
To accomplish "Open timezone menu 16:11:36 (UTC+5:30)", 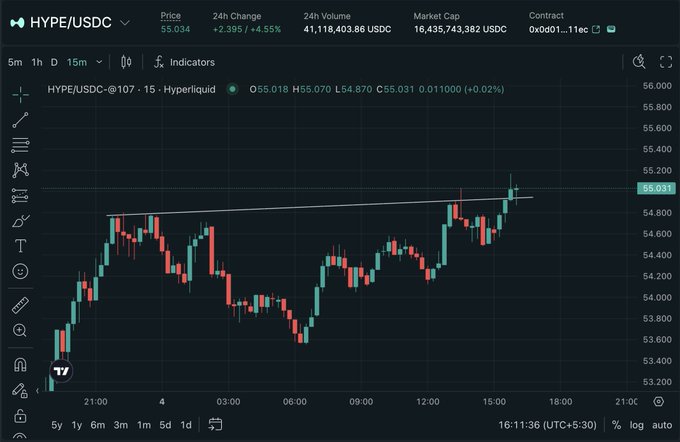I will (x=547, y=425).
